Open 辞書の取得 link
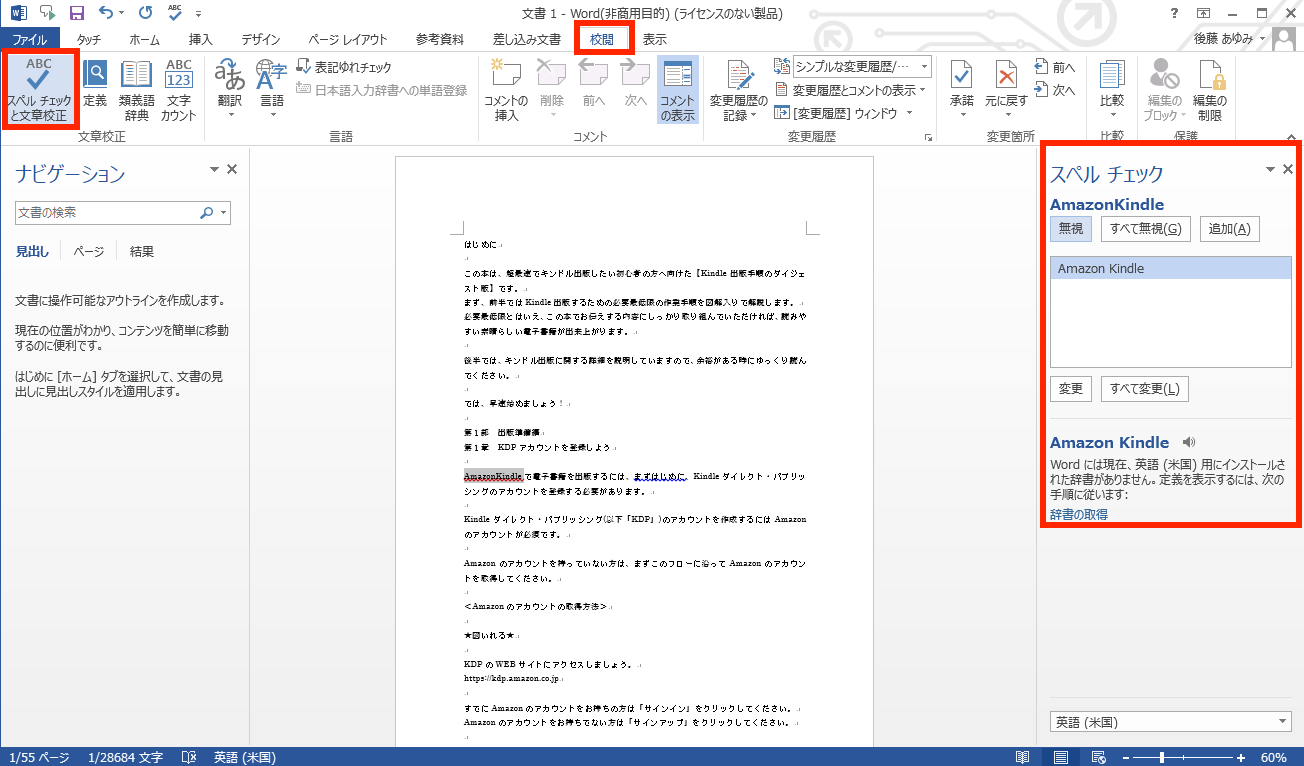Screen dimensions: 1304x766 pyautogui.click(x=1078, y=515)
